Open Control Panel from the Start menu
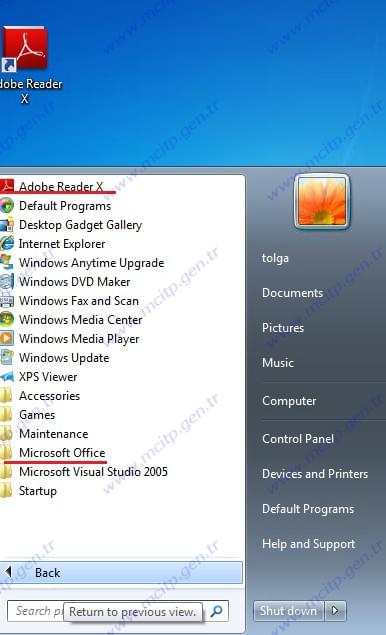 [x=298, y=439]
